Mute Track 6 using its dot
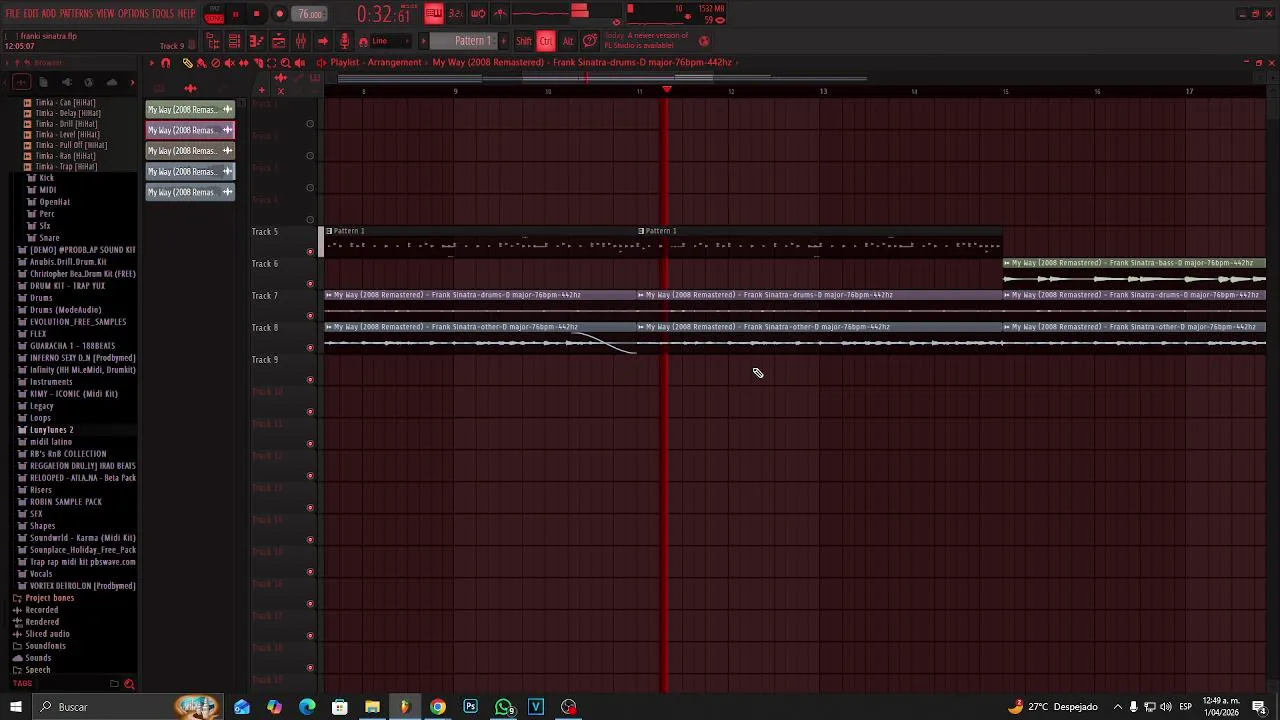1280x720 pixels. click(310, 284)
